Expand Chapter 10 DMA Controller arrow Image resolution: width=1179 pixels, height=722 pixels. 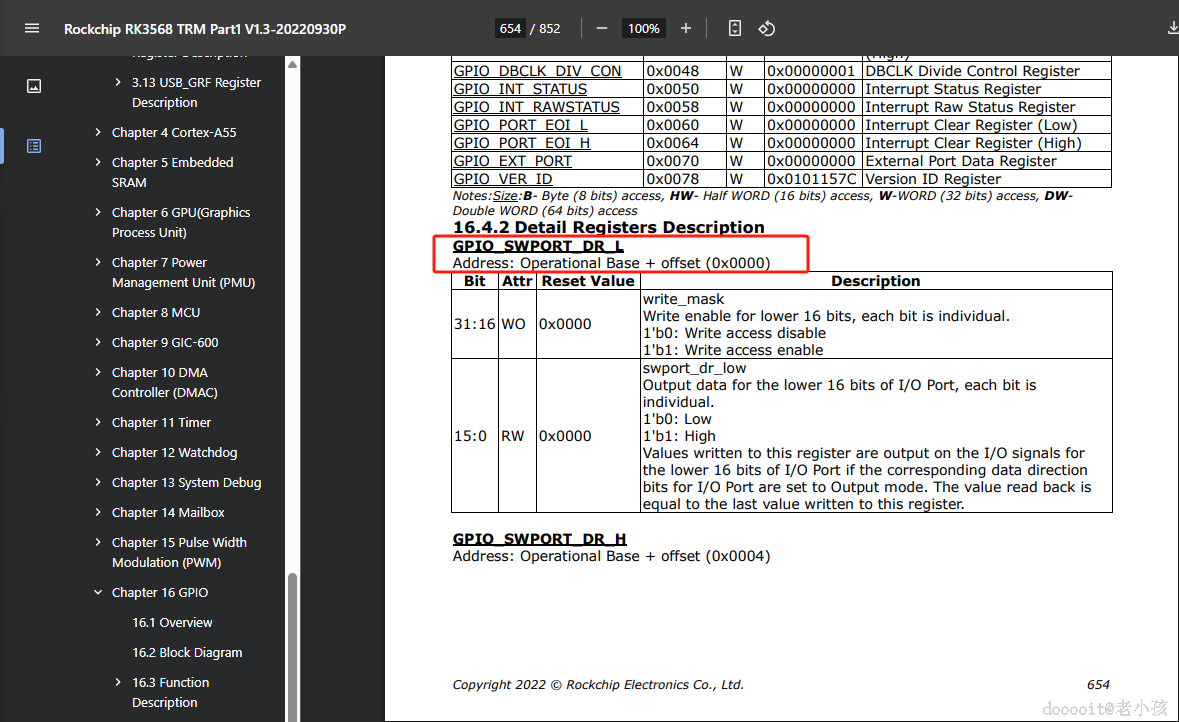click(x=98, y=372)
